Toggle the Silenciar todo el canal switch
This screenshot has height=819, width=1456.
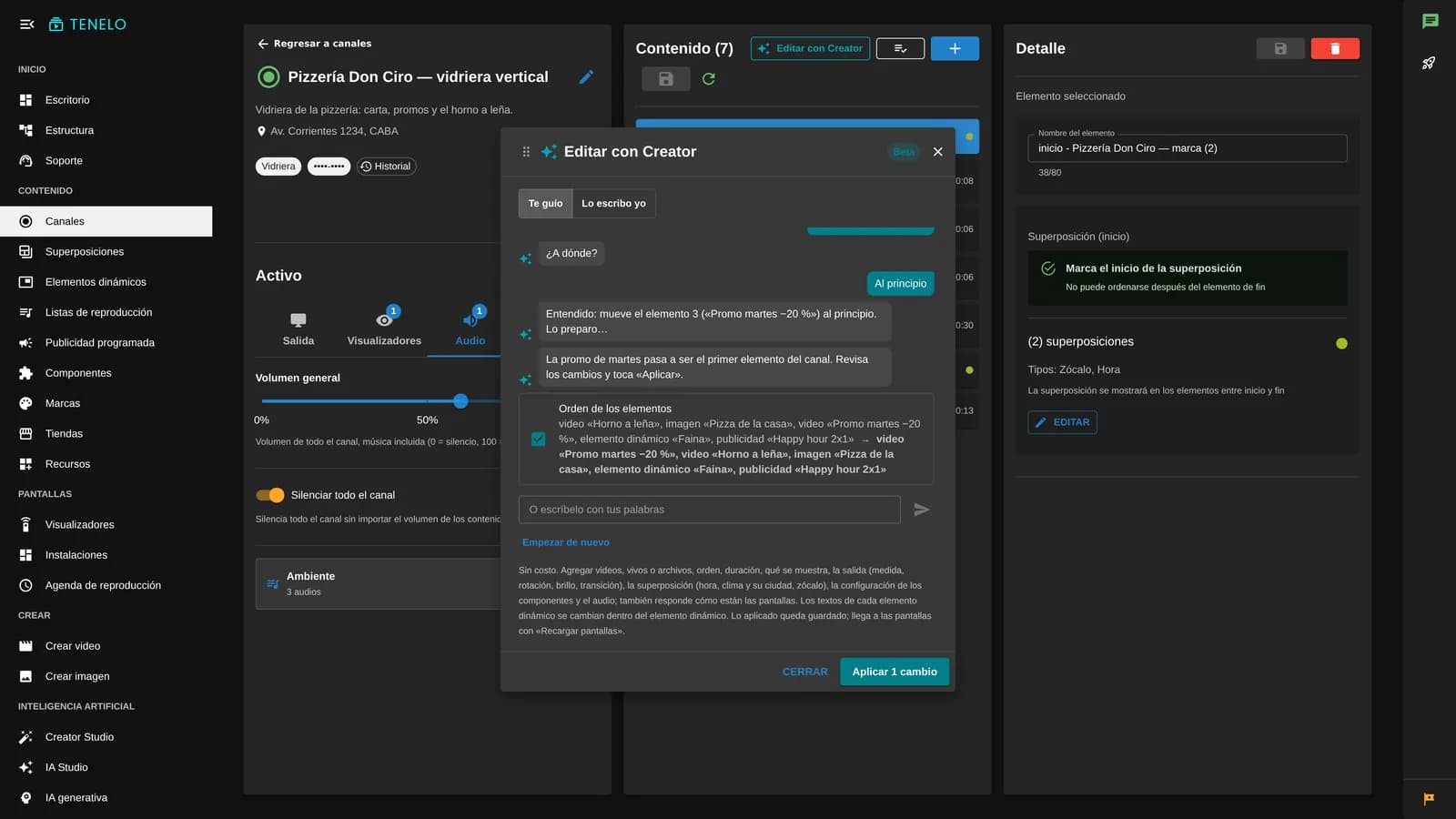270,495
